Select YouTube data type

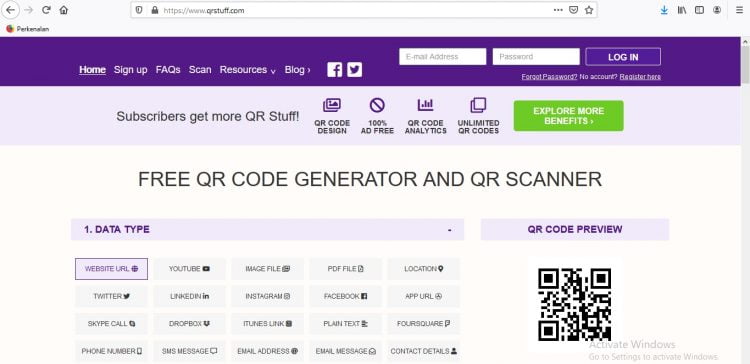(x=189, y=269)
